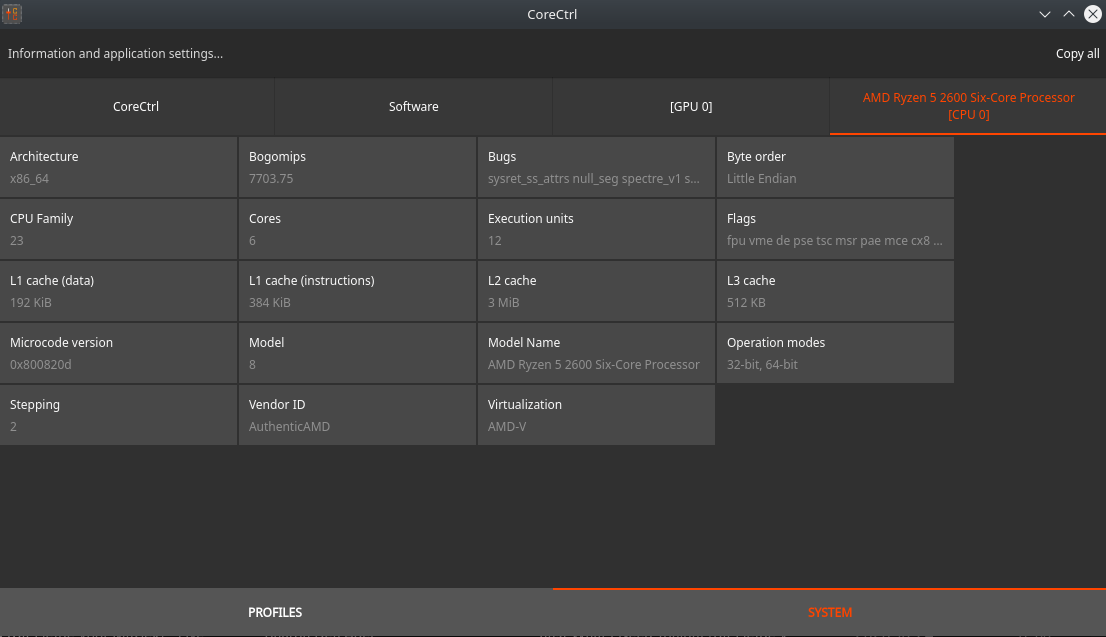Open the SYSTEM section at bottom
The width and height of the screenshot is (1106, 637).
click(829, 612)
